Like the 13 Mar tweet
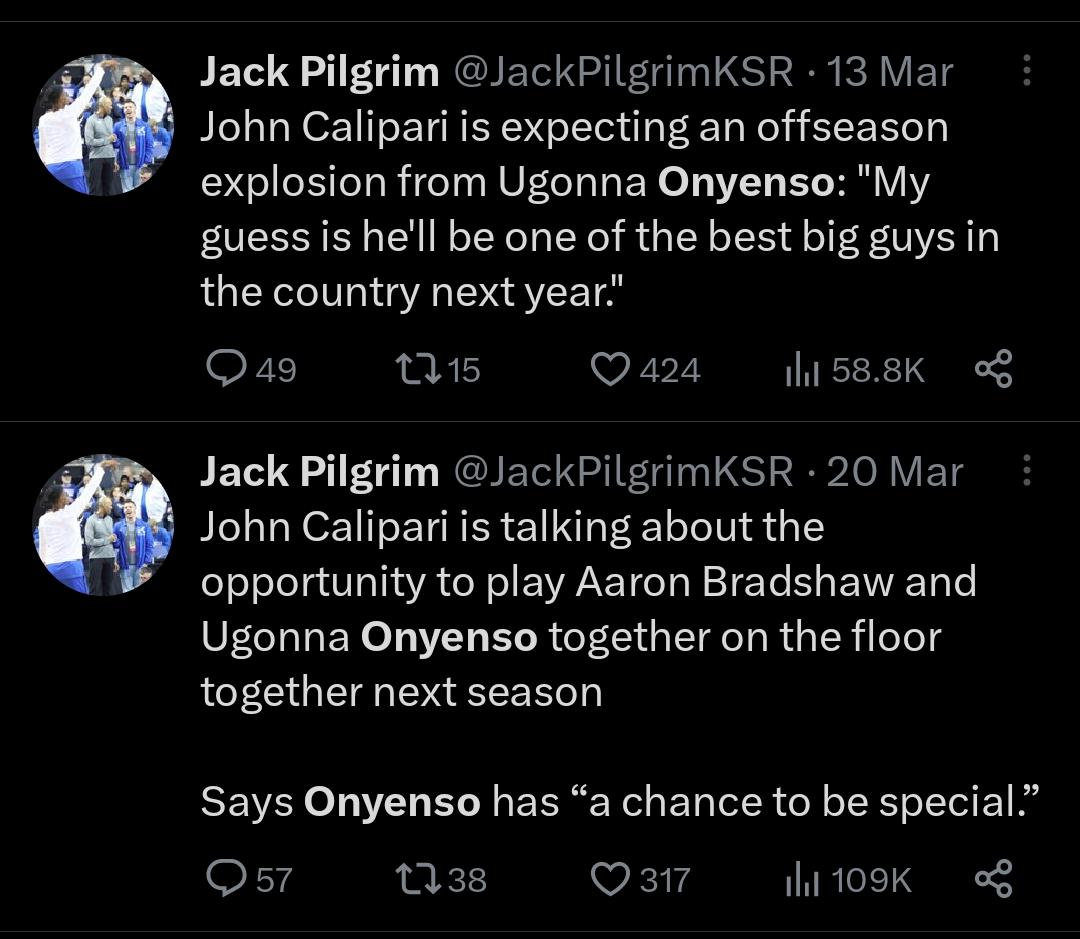This screenshot has width=1080, height=939. point(609,370)
